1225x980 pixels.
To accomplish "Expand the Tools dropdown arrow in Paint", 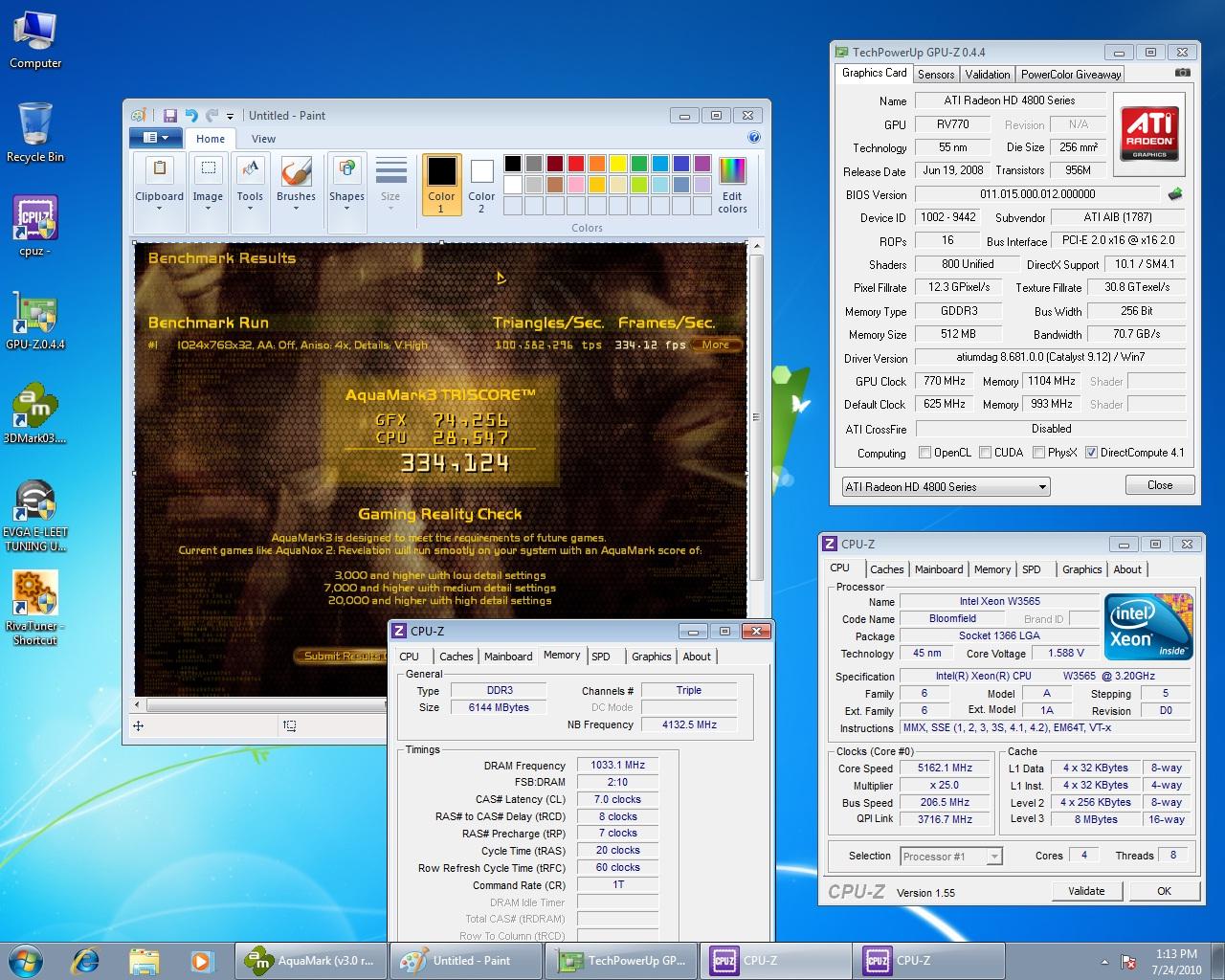I will click(x=250, y=209).
